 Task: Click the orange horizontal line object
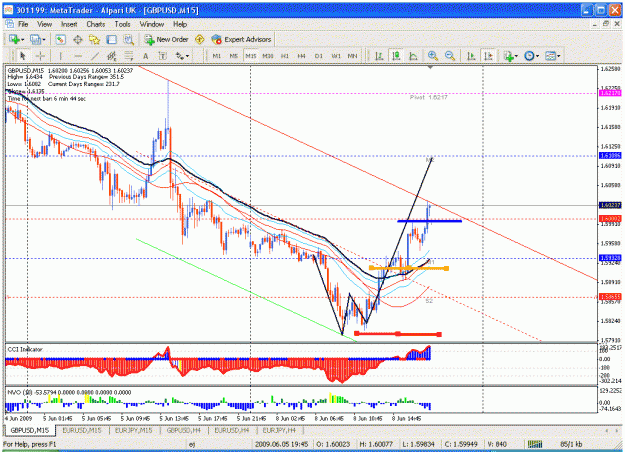(x=409, y=268)
